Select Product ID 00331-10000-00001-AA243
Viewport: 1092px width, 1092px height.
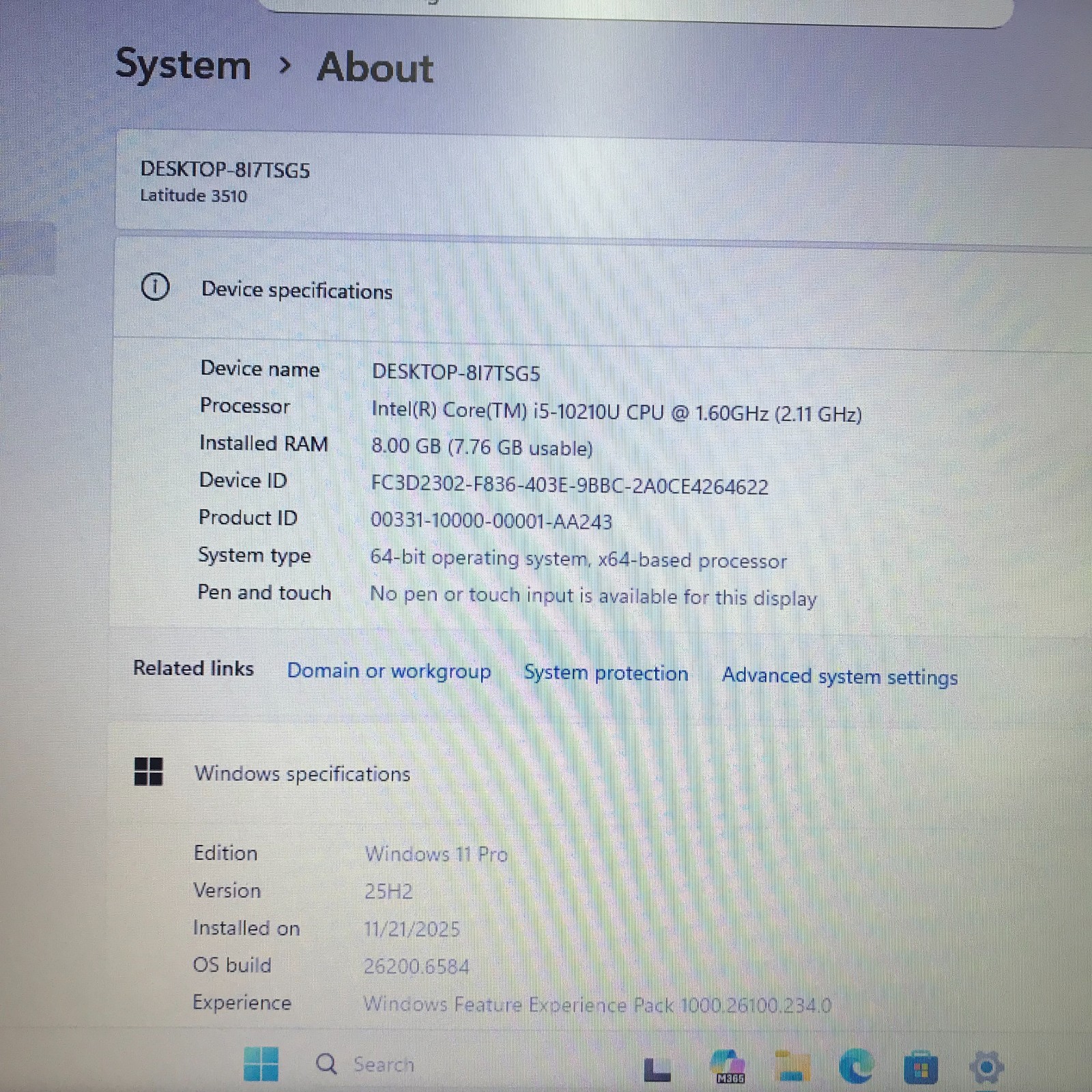coord(491,521)
